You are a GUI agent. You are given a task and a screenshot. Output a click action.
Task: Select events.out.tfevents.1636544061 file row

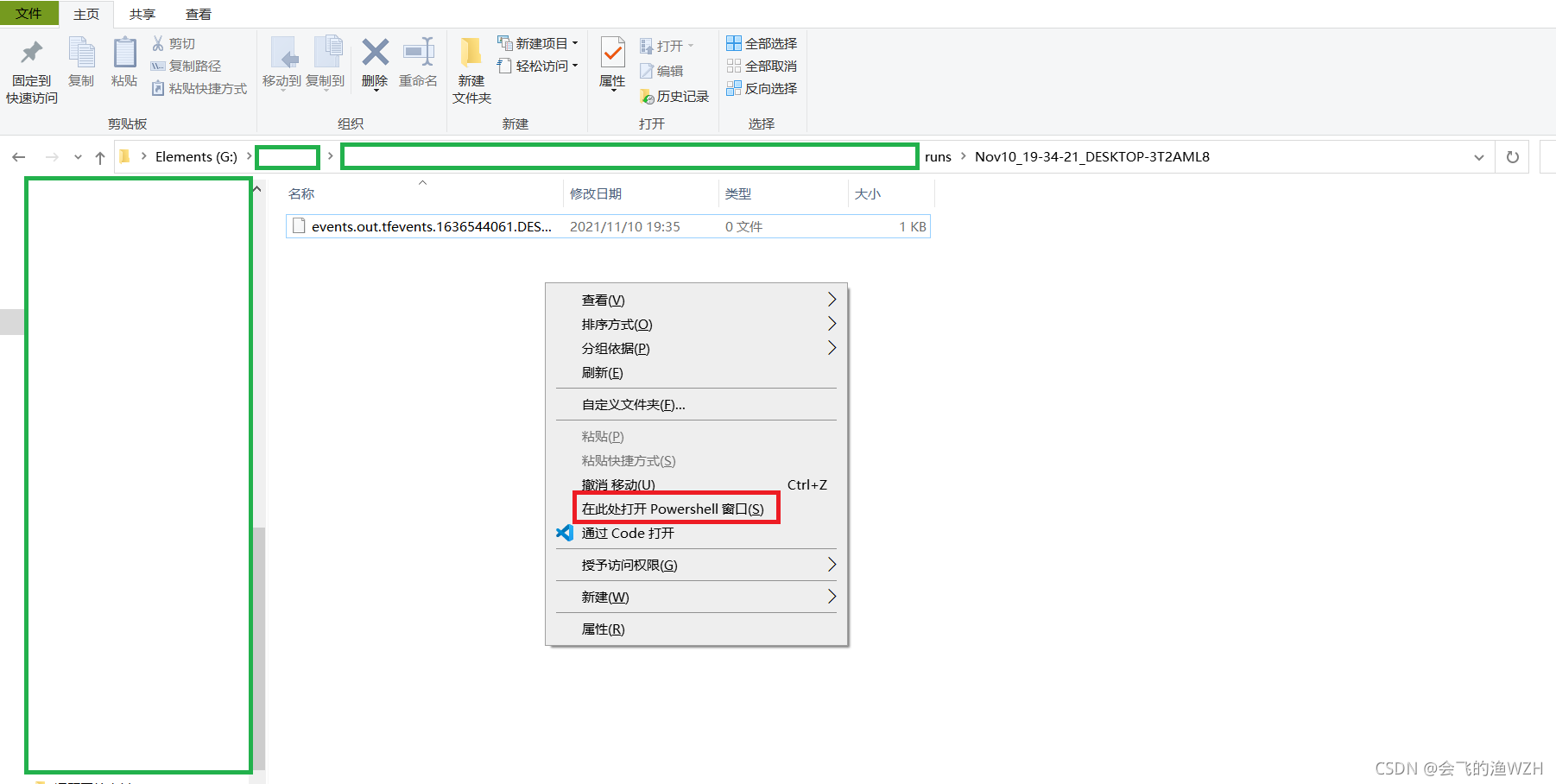(608, 226)
